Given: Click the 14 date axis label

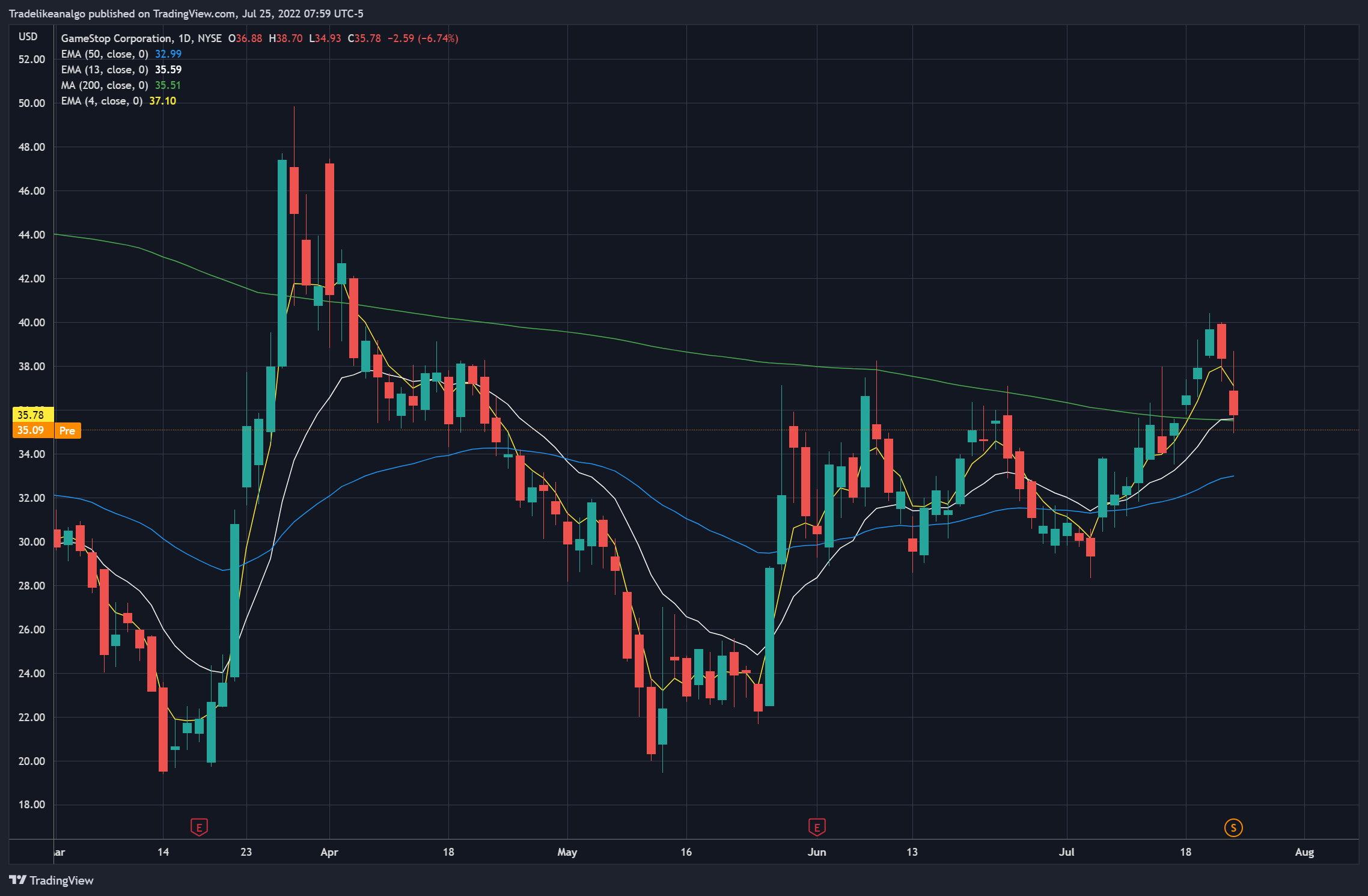Looking at the screenshot, I should coord(163,852).
